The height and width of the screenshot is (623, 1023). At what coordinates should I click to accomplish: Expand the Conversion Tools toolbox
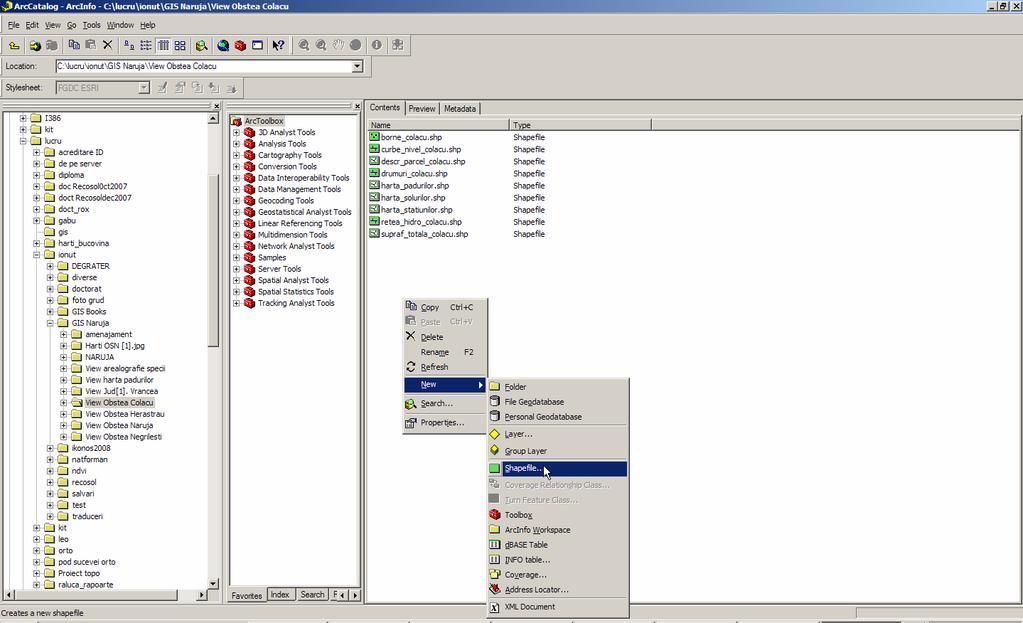tap(236, 166)
